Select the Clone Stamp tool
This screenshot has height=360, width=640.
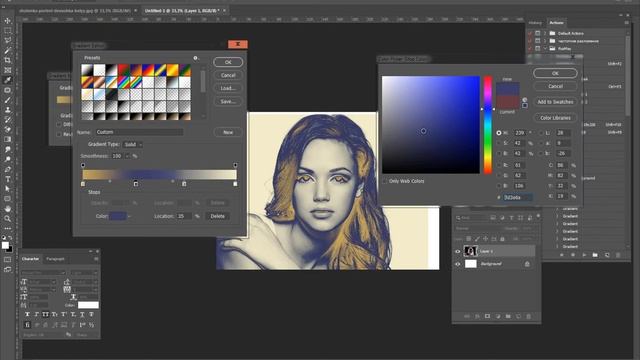[x=7, y=110]
